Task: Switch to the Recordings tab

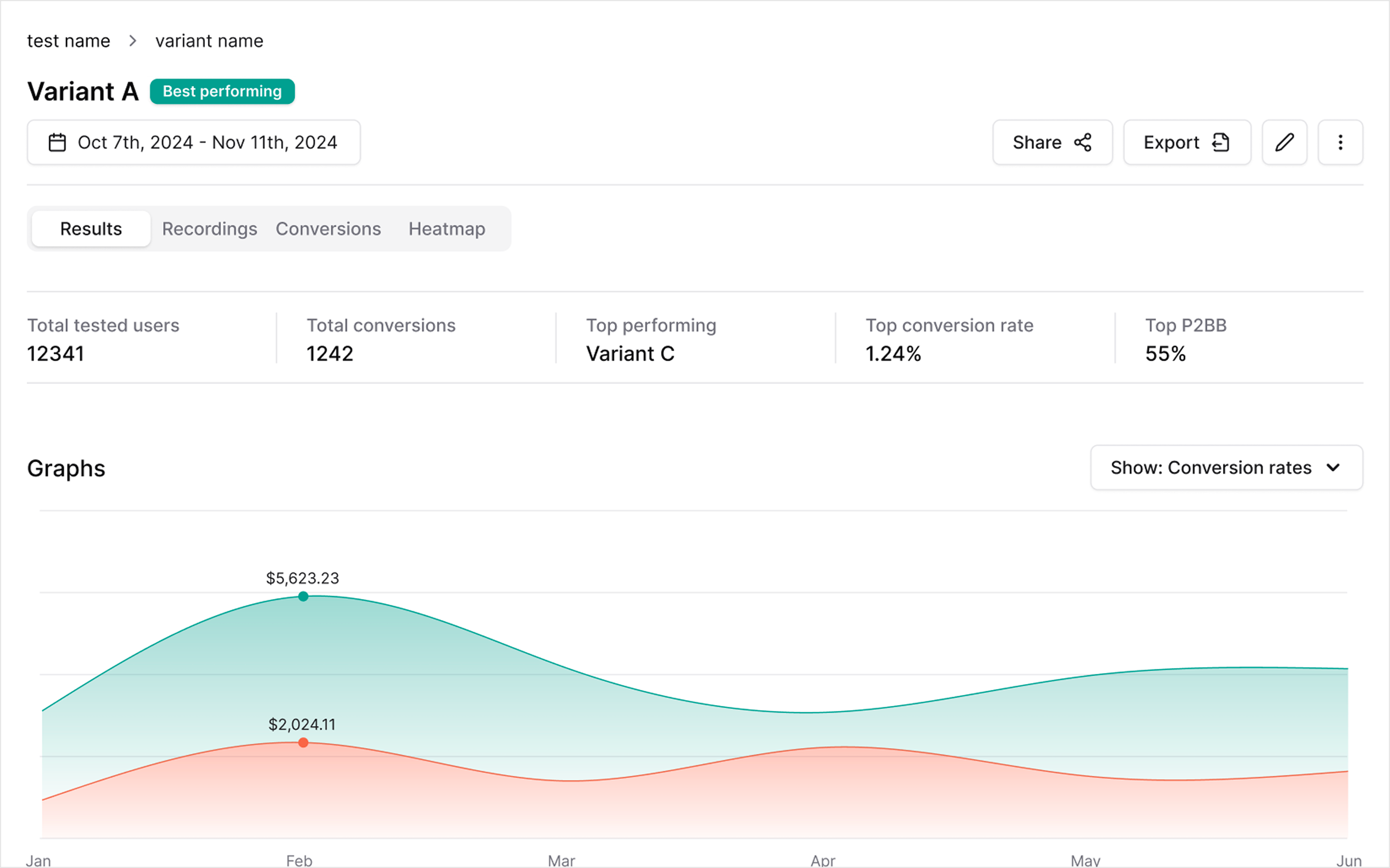Action: [209, 229]
